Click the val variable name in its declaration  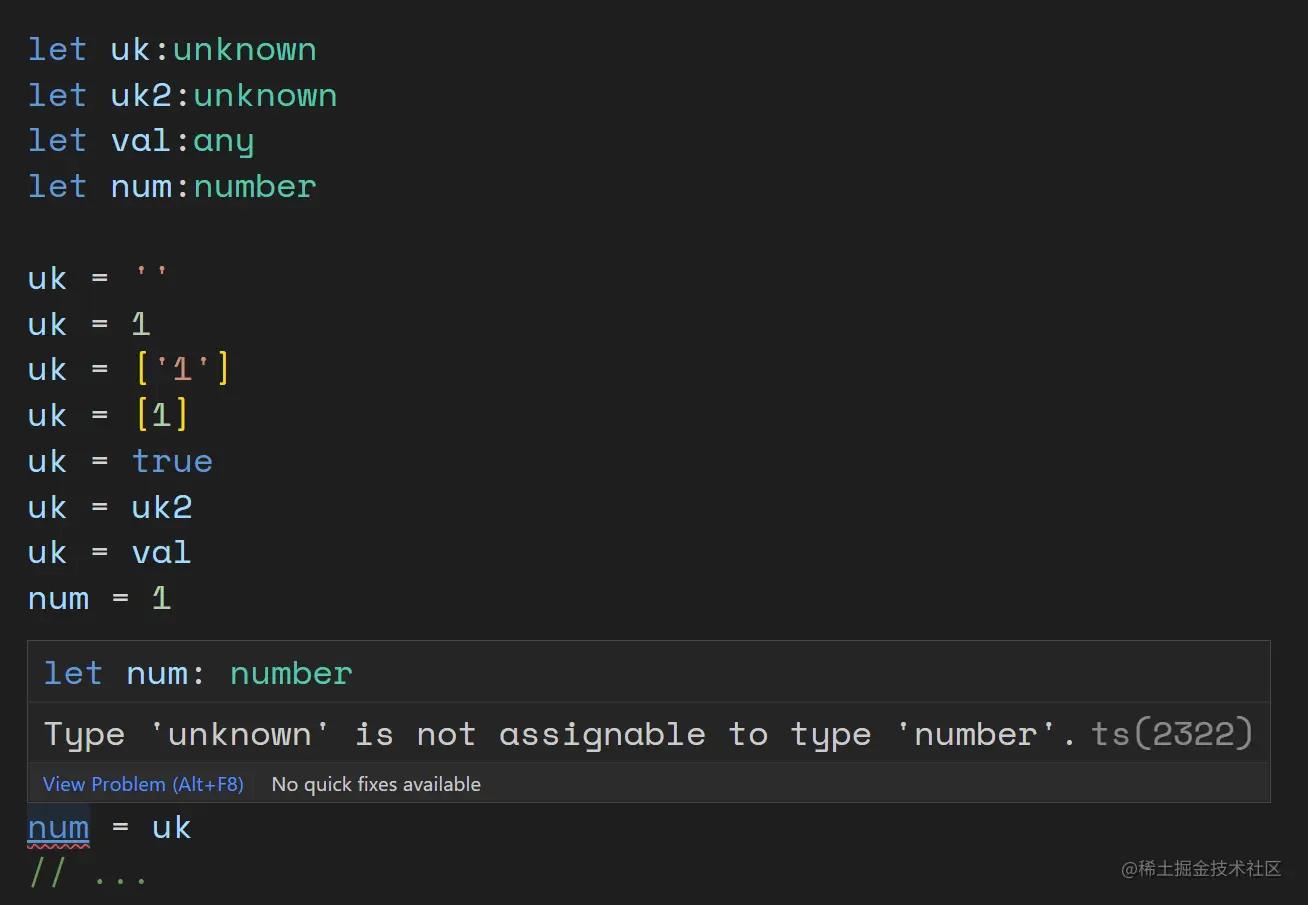[x=141, y=141]
